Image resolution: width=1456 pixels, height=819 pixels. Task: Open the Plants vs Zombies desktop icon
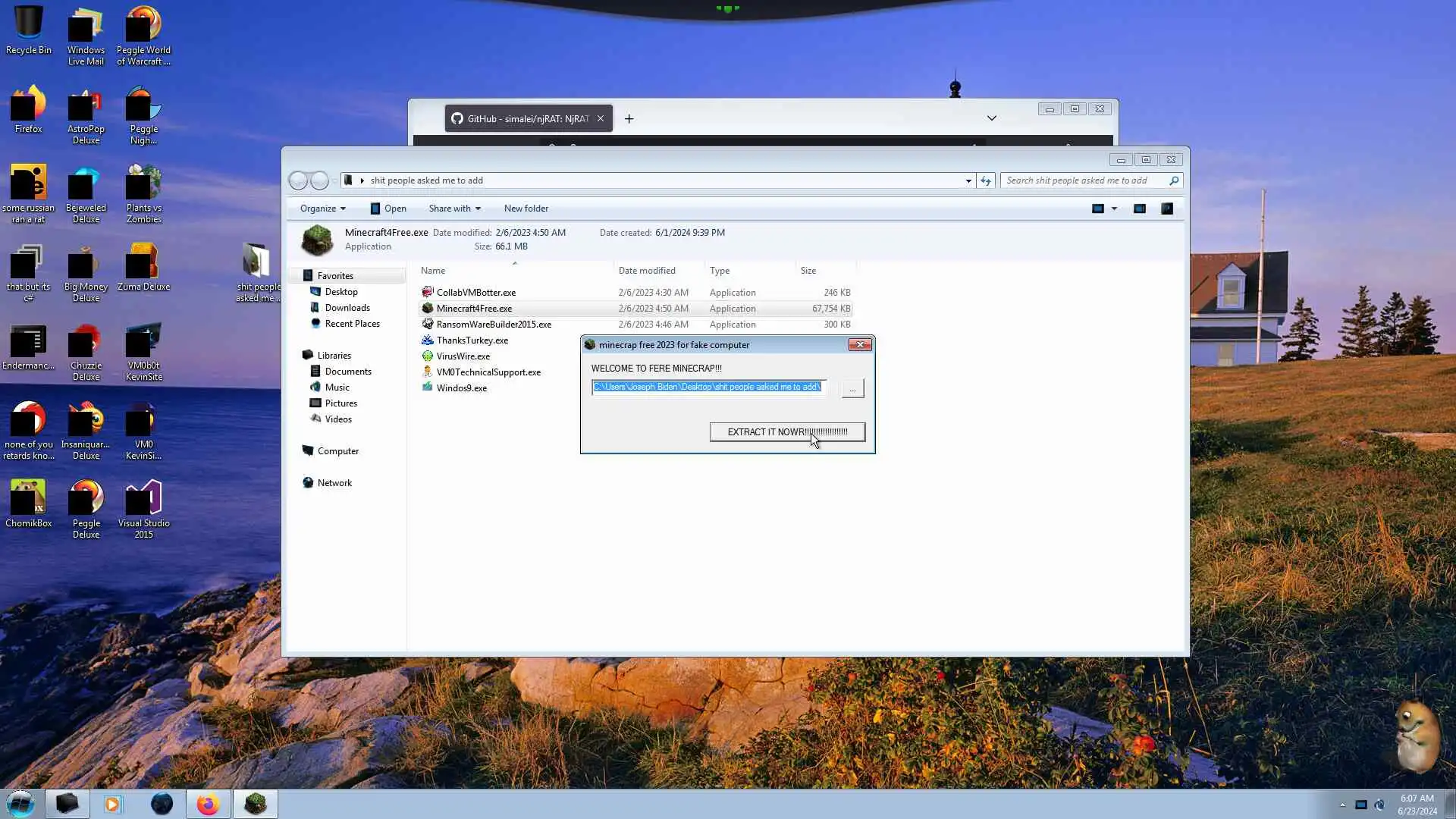click(x=143, y=193)
